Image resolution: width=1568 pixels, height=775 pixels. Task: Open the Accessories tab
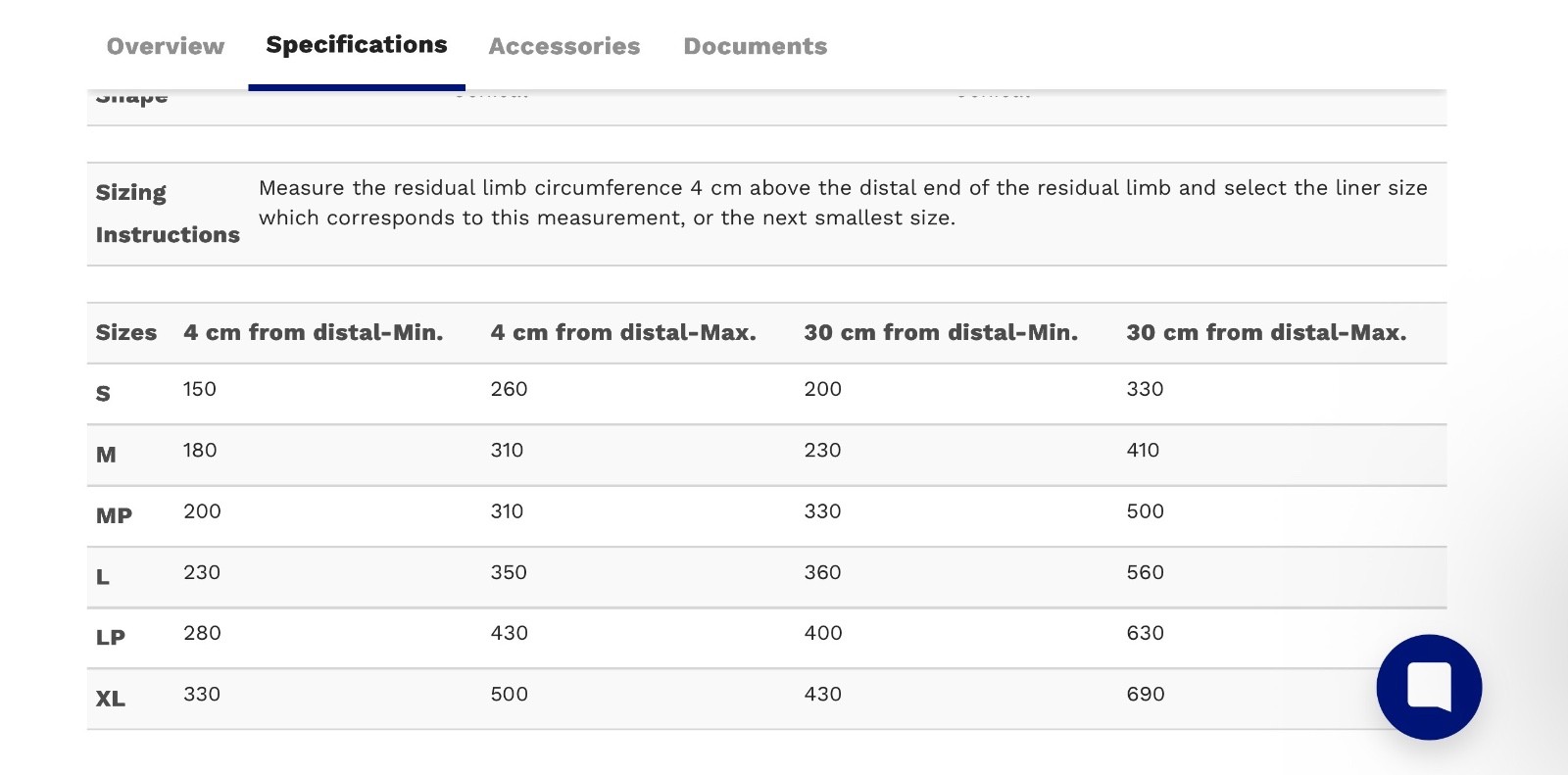564,46
